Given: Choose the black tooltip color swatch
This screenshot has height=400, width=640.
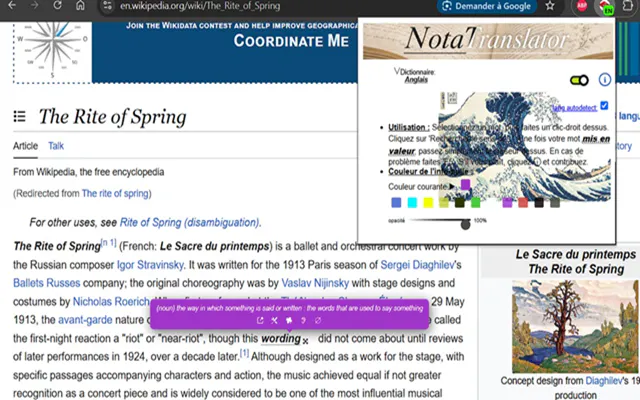Looking at the screenshot, I should click(539, 202).
